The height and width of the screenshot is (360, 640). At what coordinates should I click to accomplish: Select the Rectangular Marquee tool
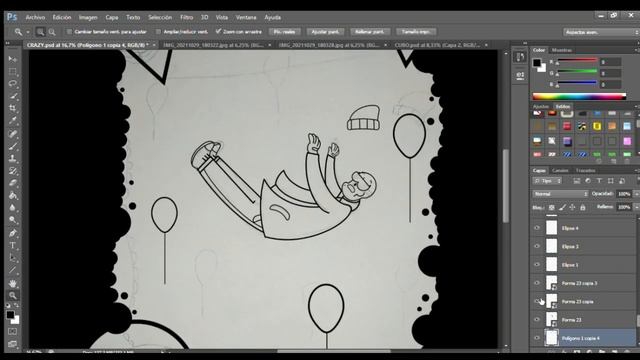tap(13, 71)
